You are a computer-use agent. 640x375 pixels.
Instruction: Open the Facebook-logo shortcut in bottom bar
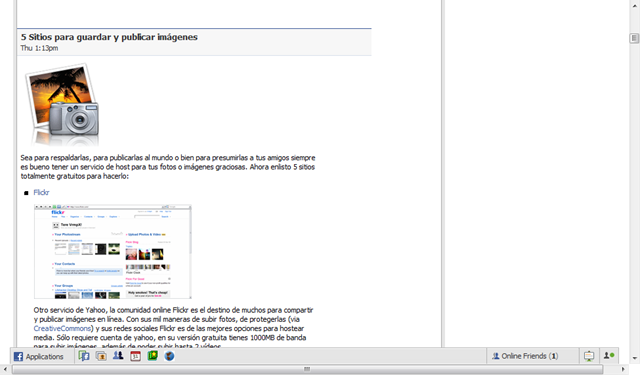coord(84,356)
